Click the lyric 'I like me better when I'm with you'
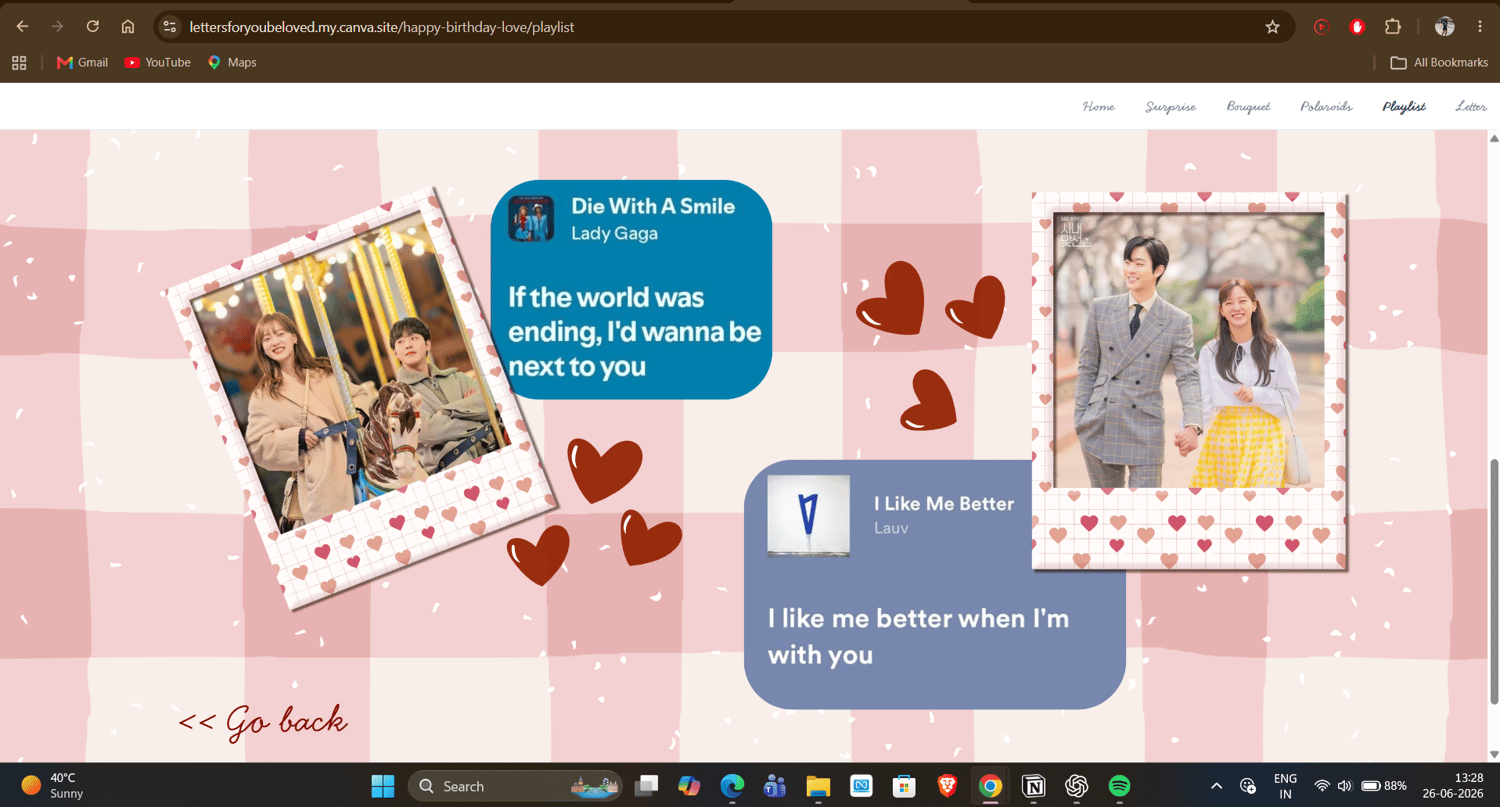Screen dimensions: 1500x807 tap(918, 636)
